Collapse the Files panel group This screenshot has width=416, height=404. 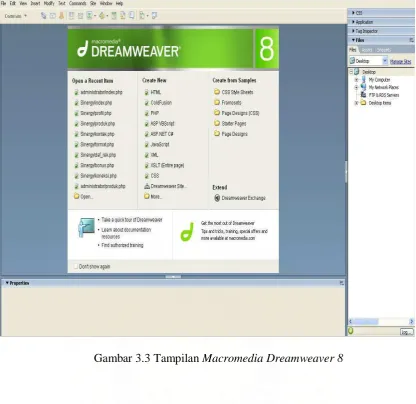pyautogui.click(x=353, y=40)
